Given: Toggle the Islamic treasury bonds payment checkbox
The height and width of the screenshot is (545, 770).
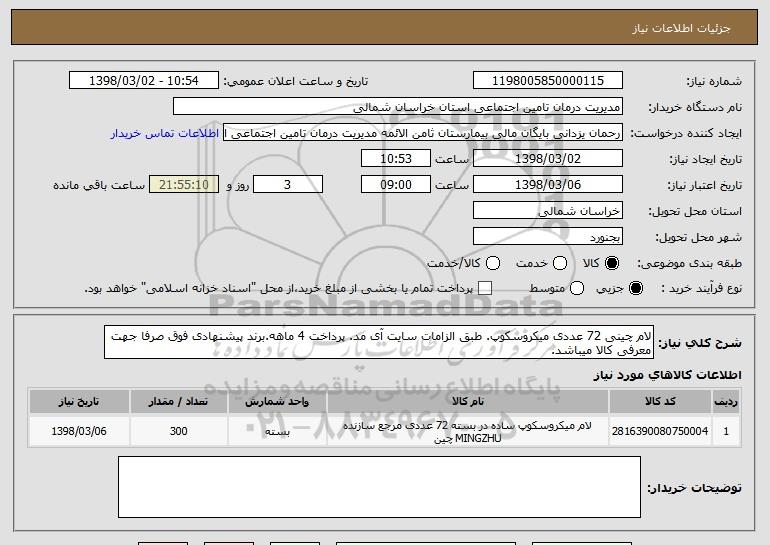Looking at the screenshot, I should point(485,289).
